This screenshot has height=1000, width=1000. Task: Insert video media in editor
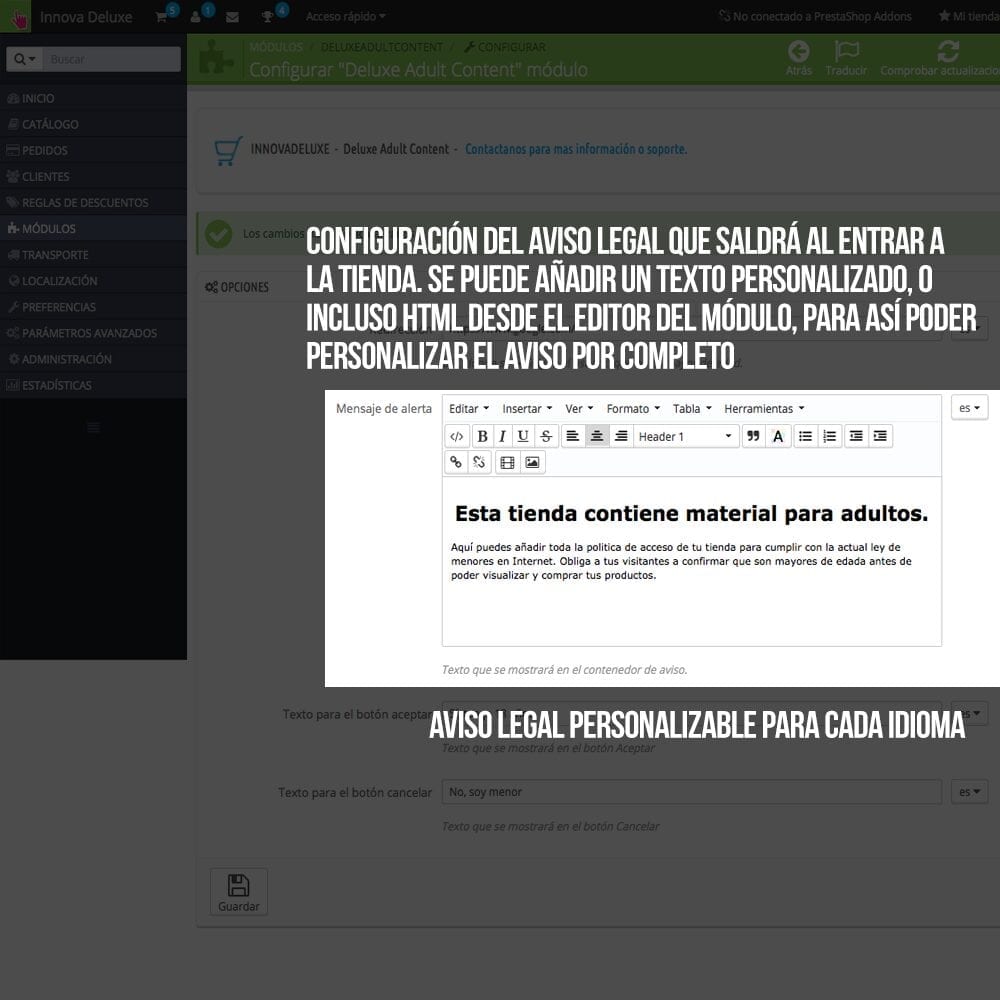pos(508,462)
